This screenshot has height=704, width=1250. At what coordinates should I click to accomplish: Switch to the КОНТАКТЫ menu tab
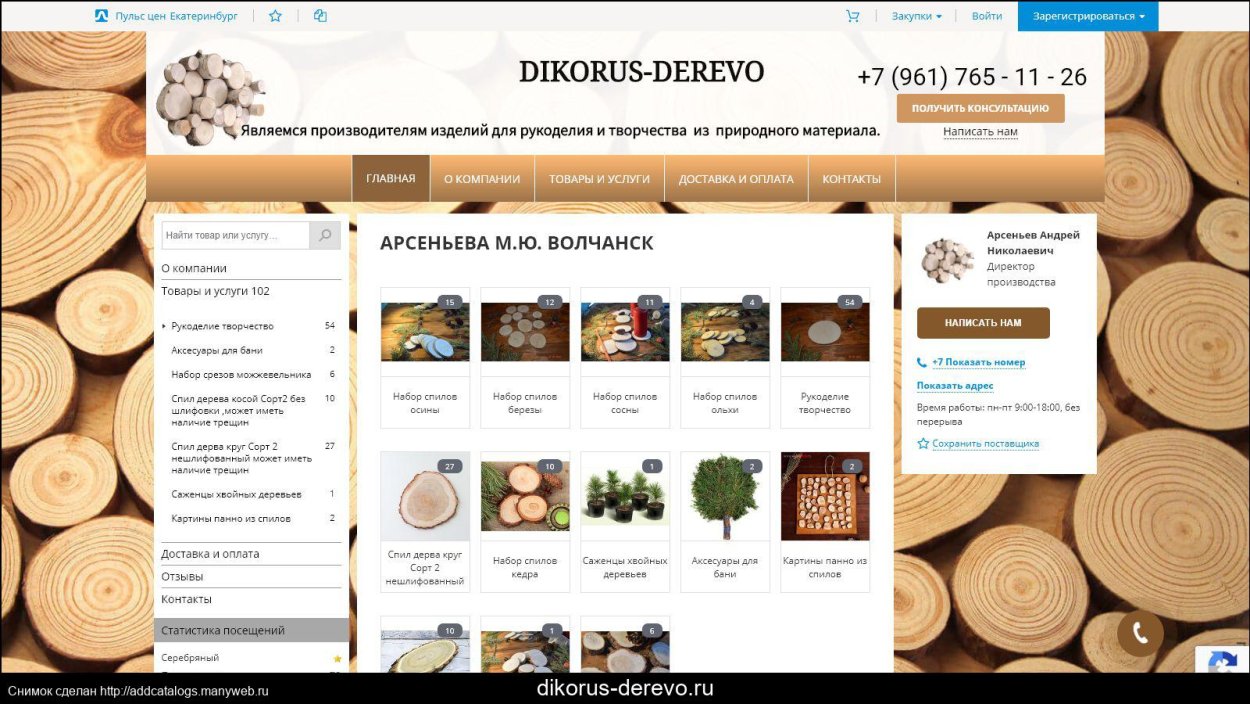pyautogui.click(x=851, y=179)
